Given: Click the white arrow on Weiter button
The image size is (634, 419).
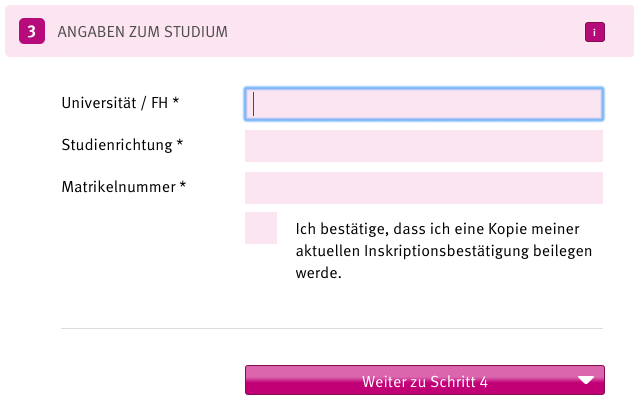Looking at the screenshot, I should pyautogui.click(x=586, y=381).
